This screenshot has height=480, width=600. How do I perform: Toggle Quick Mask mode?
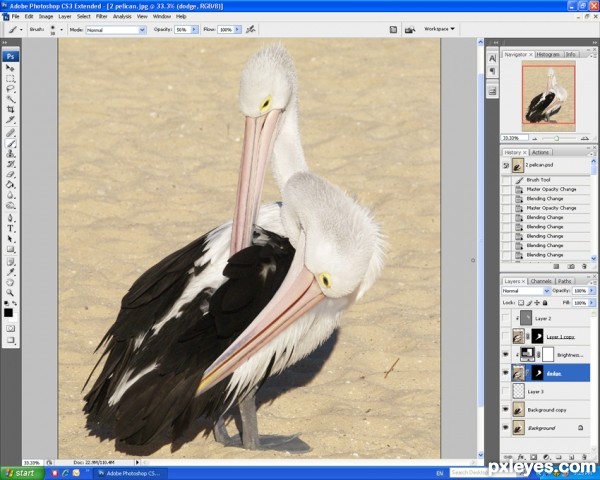coord(10,328)
